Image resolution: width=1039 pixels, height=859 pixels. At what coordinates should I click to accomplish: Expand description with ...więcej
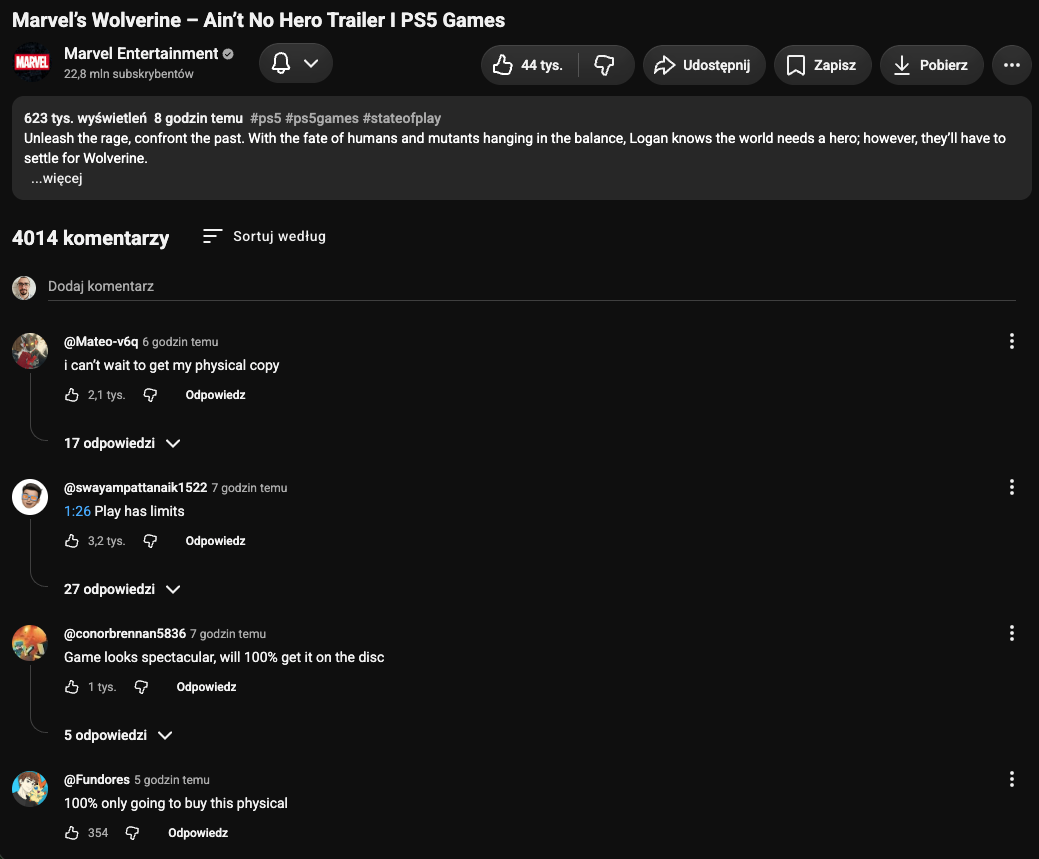(x=56, y=178)
